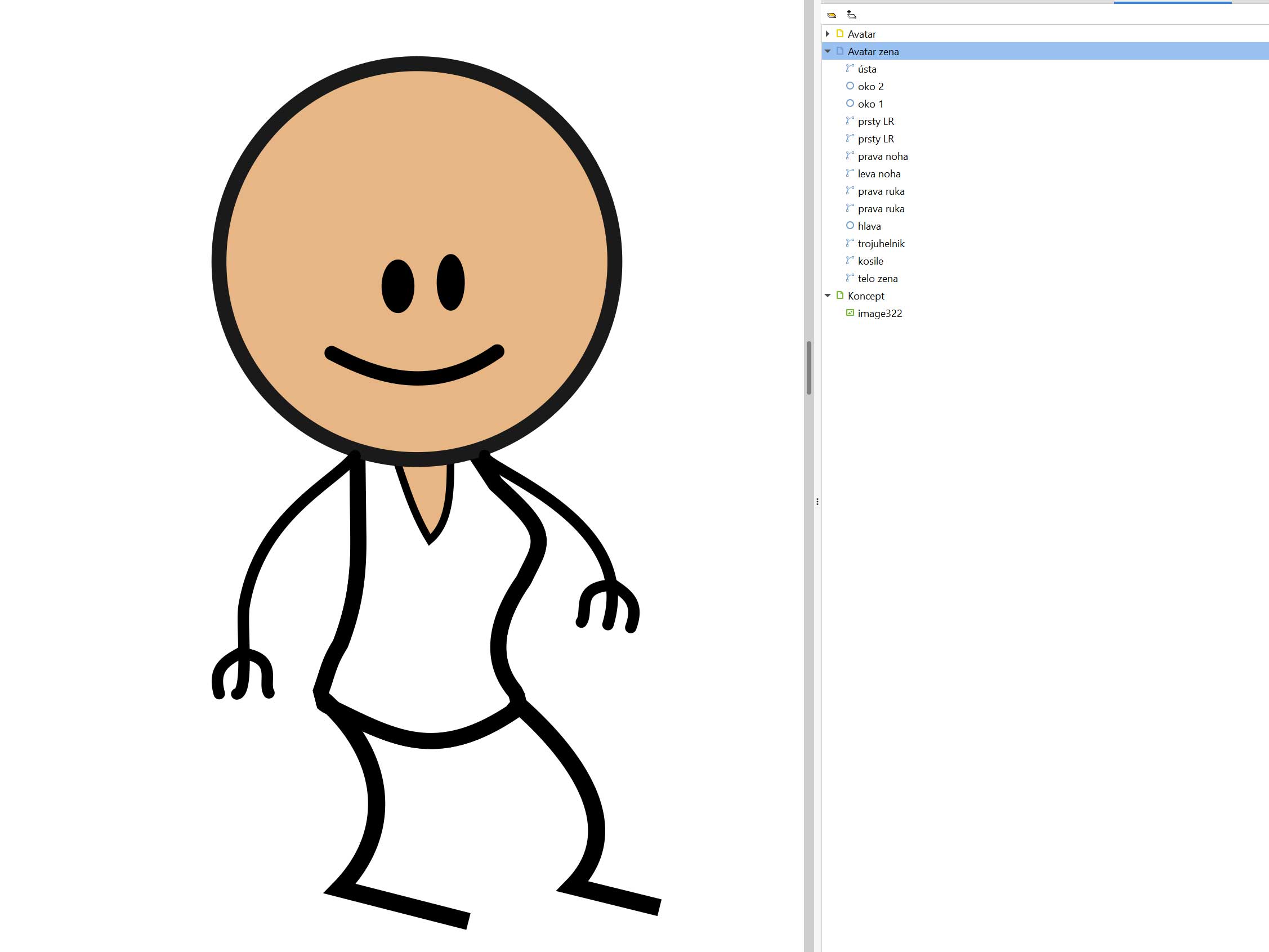Click the yellow layers-view icon

click(x=832, y=15)
